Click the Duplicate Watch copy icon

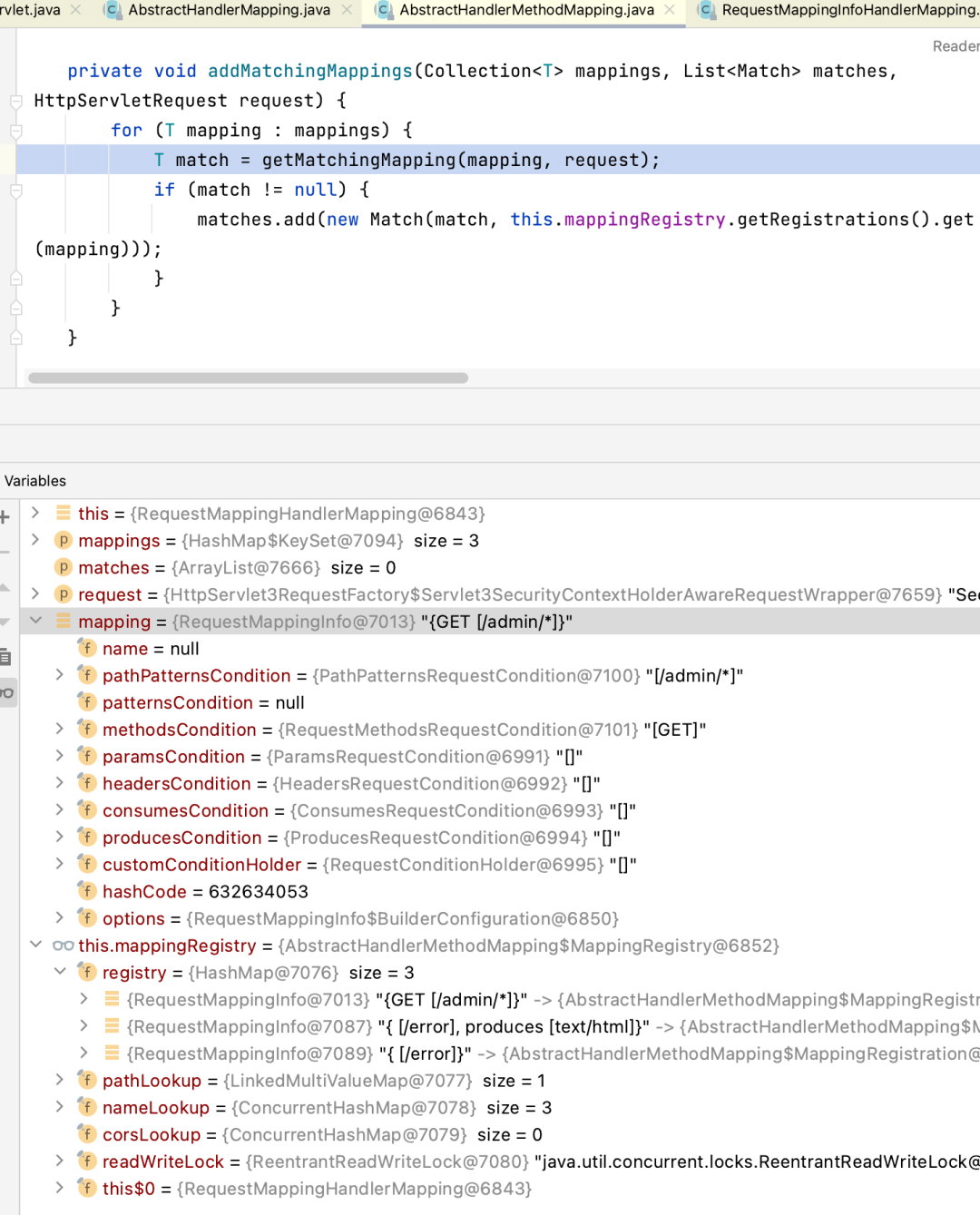5,657
